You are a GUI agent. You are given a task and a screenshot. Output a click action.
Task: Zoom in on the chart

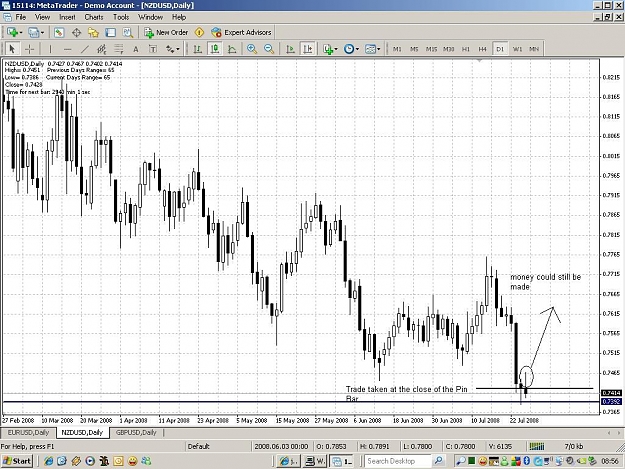(x=252, y=49)
